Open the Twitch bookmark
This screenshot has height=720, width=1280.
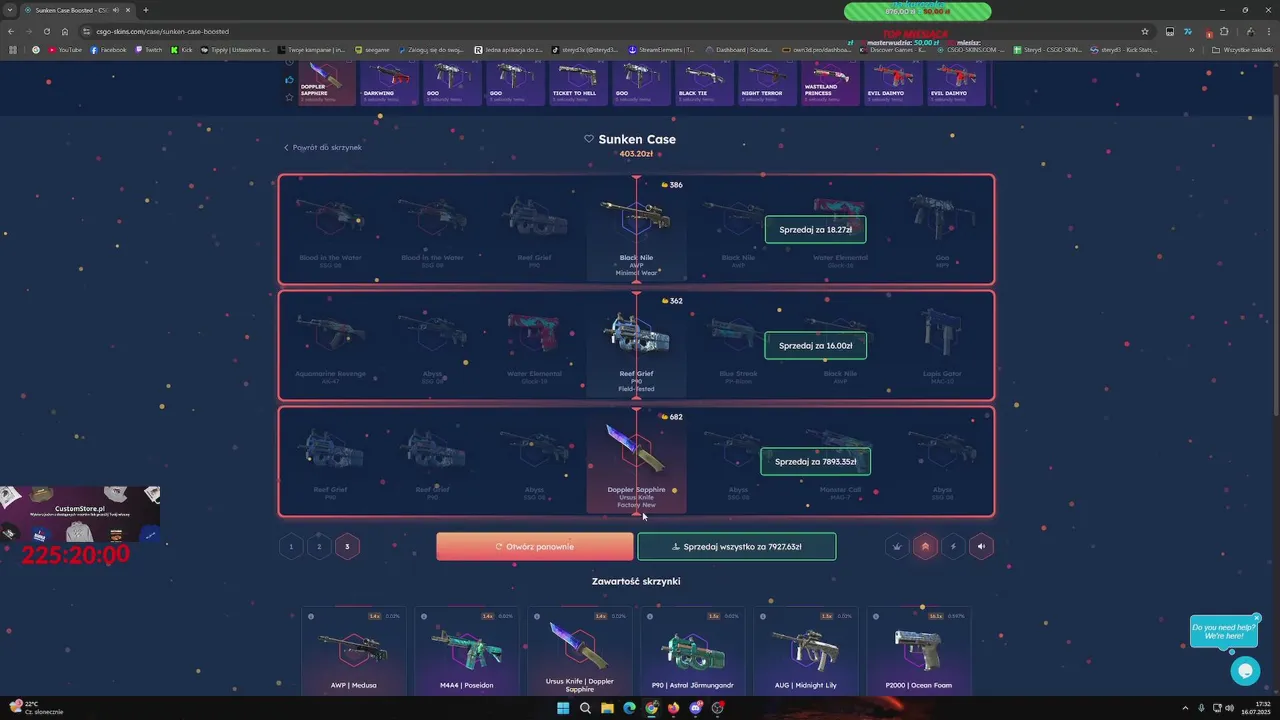[148, 49]
